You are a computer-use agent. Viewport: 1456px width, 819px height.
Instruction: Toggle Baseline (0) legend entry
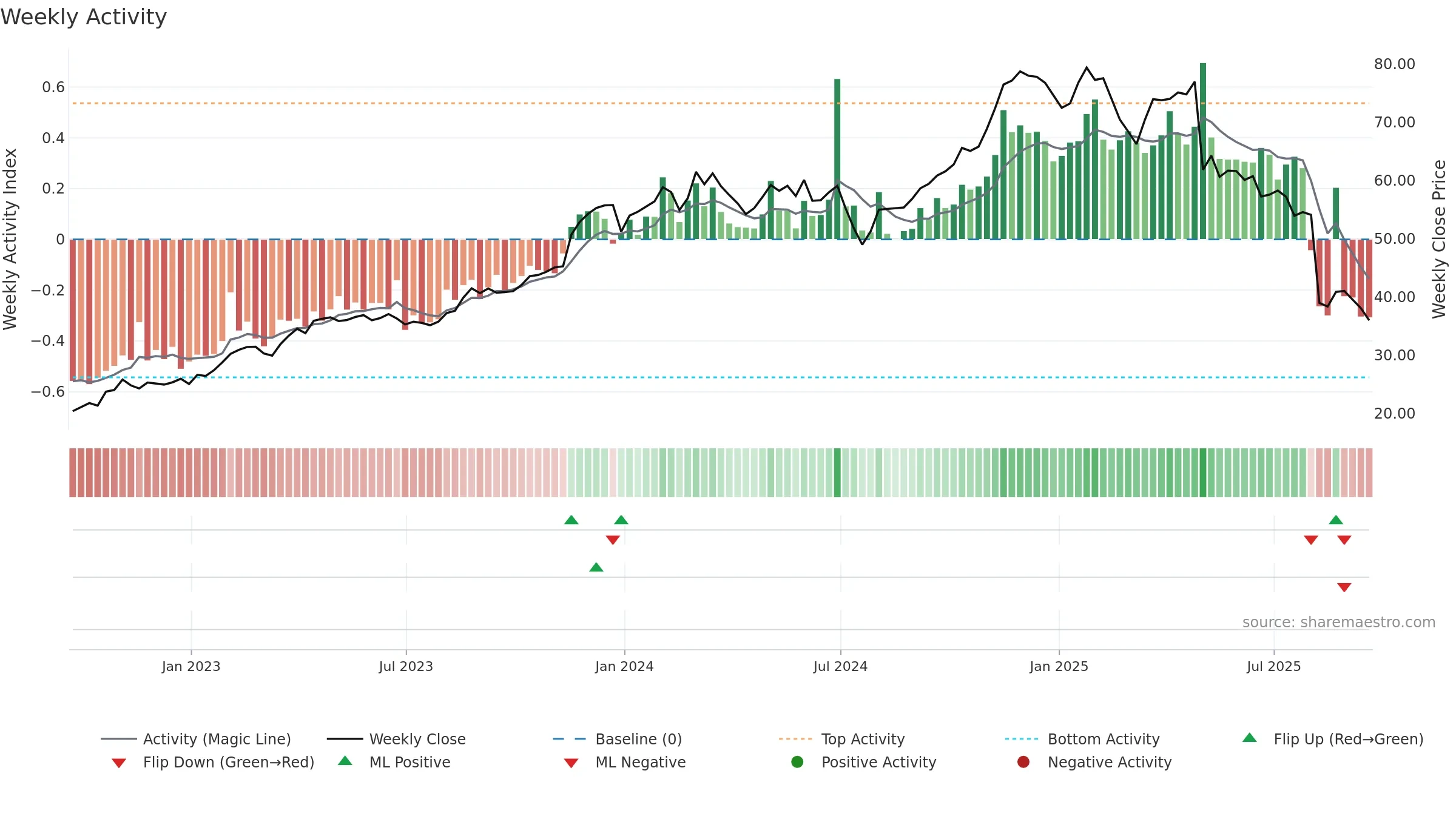click(x=618, y=739)
